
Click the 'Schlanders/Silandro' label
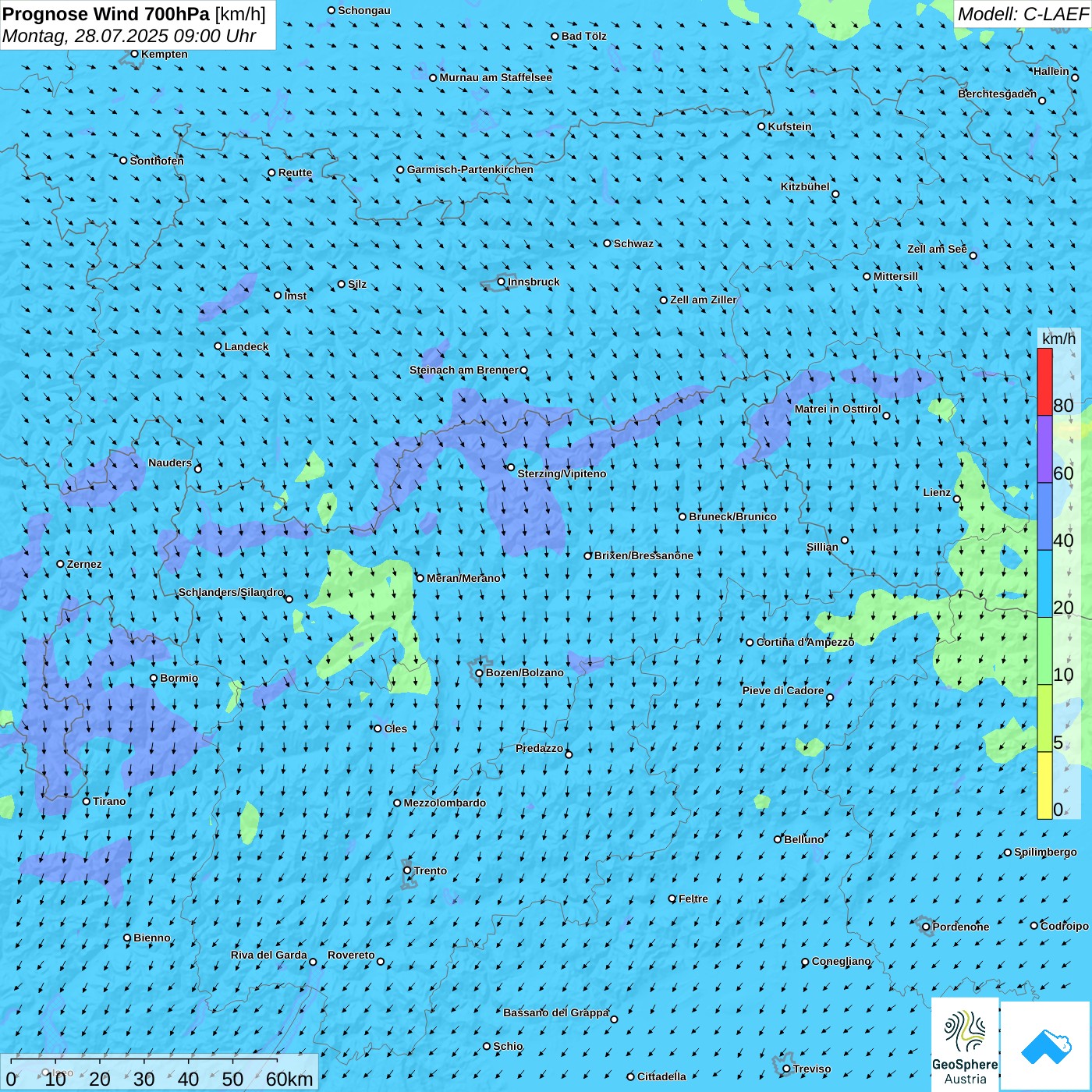point(231,592)
